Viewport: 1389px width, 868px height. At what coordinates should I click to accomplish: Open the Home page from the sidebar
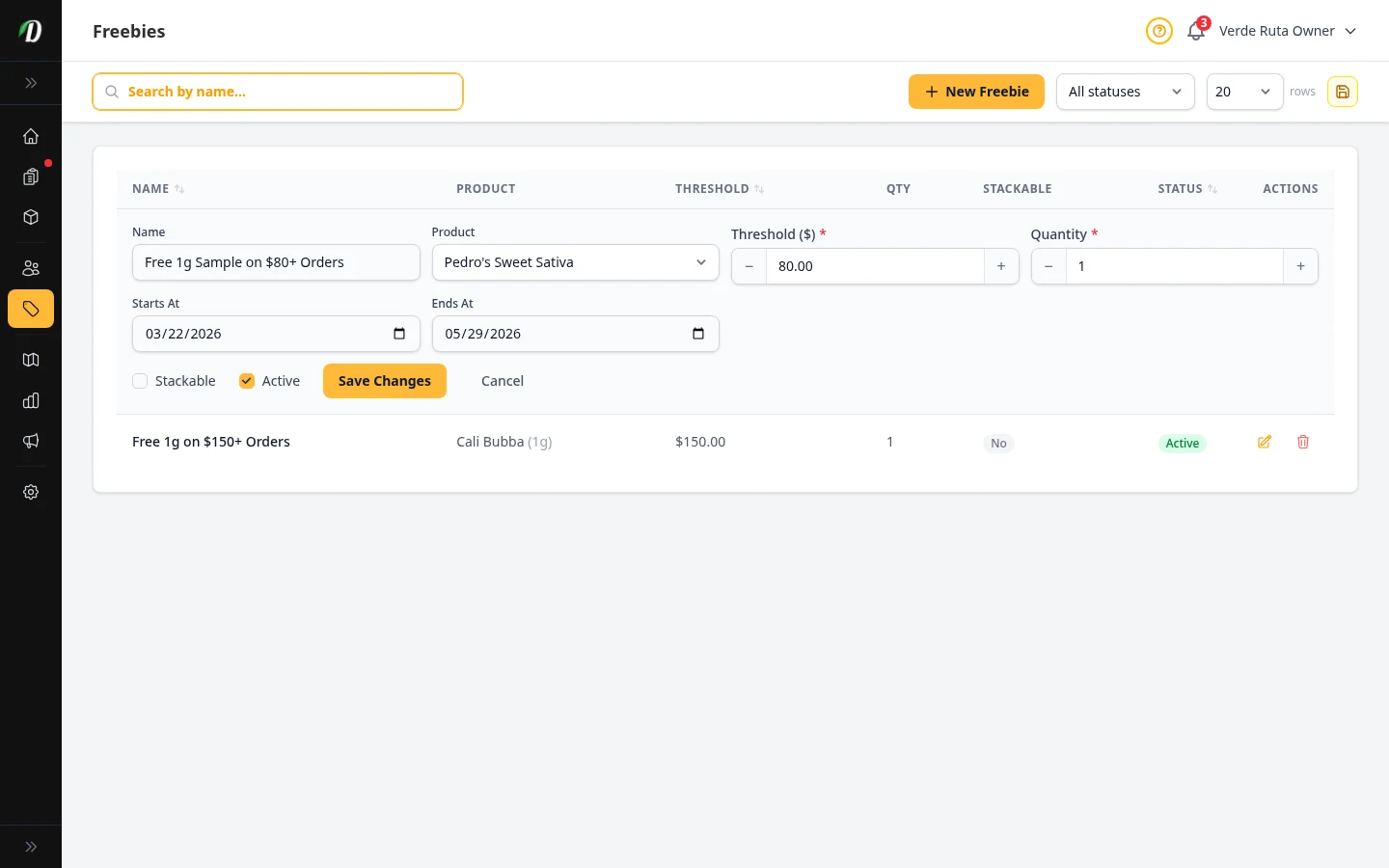tap(31, 136)
